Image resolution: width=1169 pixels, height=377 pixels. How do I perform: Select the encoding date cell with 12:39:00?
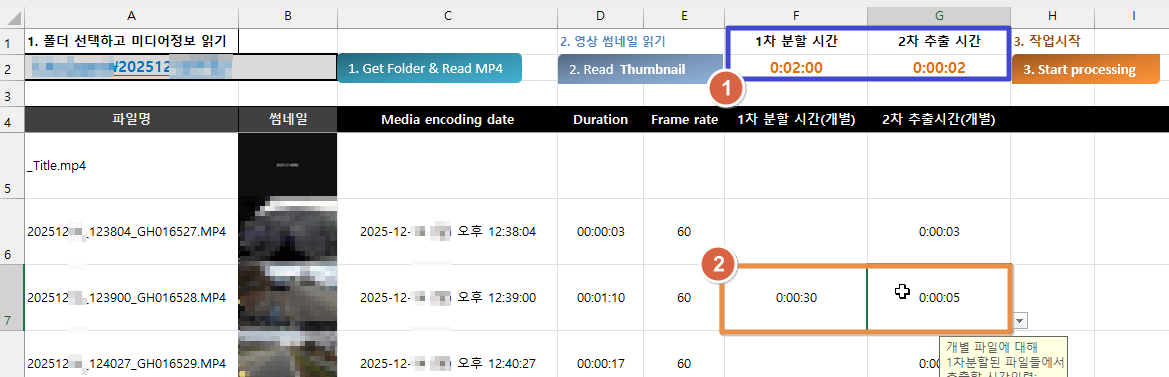click(447, 297)
